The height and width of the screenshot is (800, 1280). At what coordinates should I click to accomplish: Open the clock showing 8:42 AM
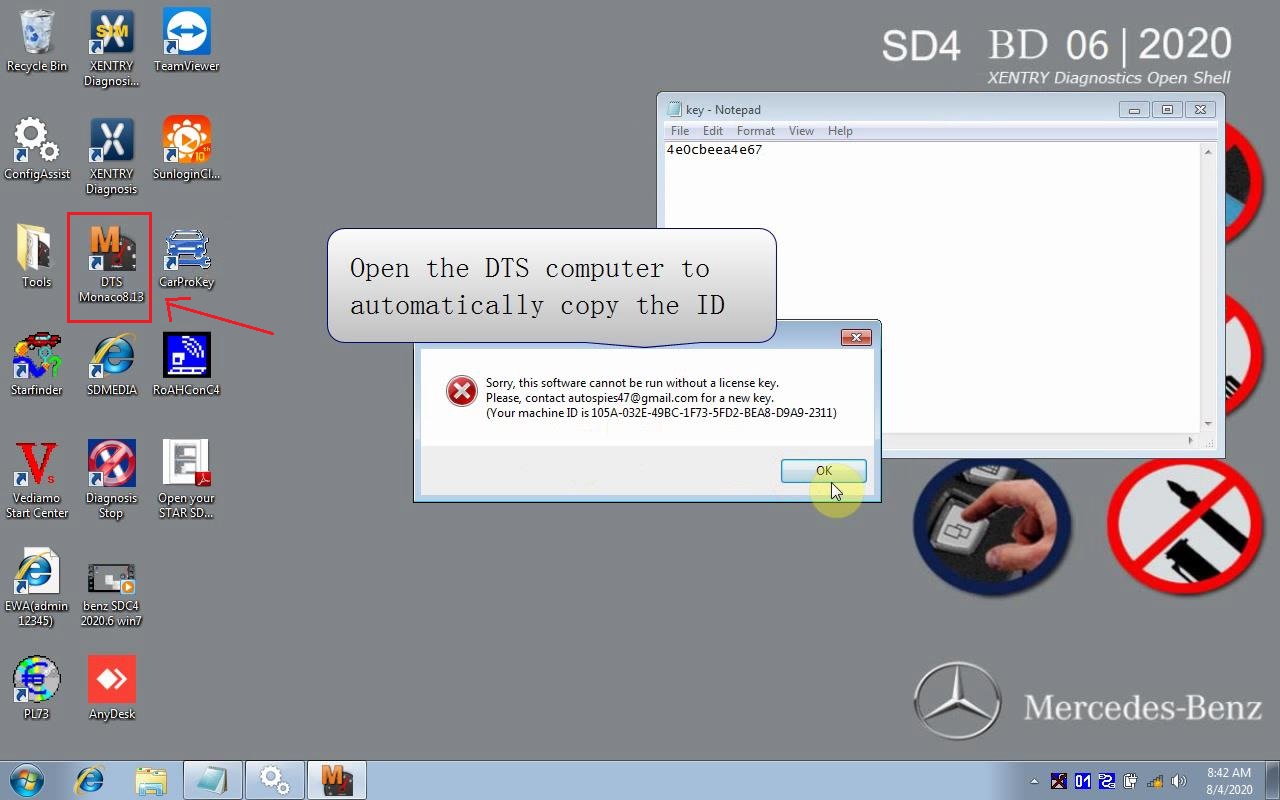[x=1229, y=781]
